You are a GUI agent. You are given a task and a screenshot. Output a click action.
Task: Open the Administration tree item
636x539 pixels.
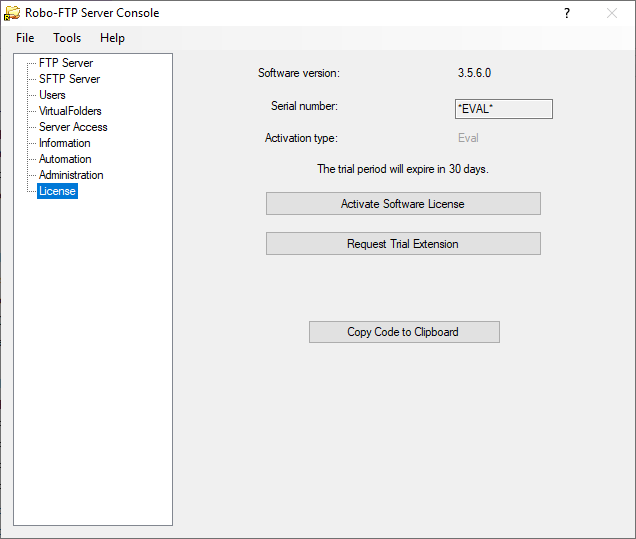pyautogui.click(x=71, y=175)
